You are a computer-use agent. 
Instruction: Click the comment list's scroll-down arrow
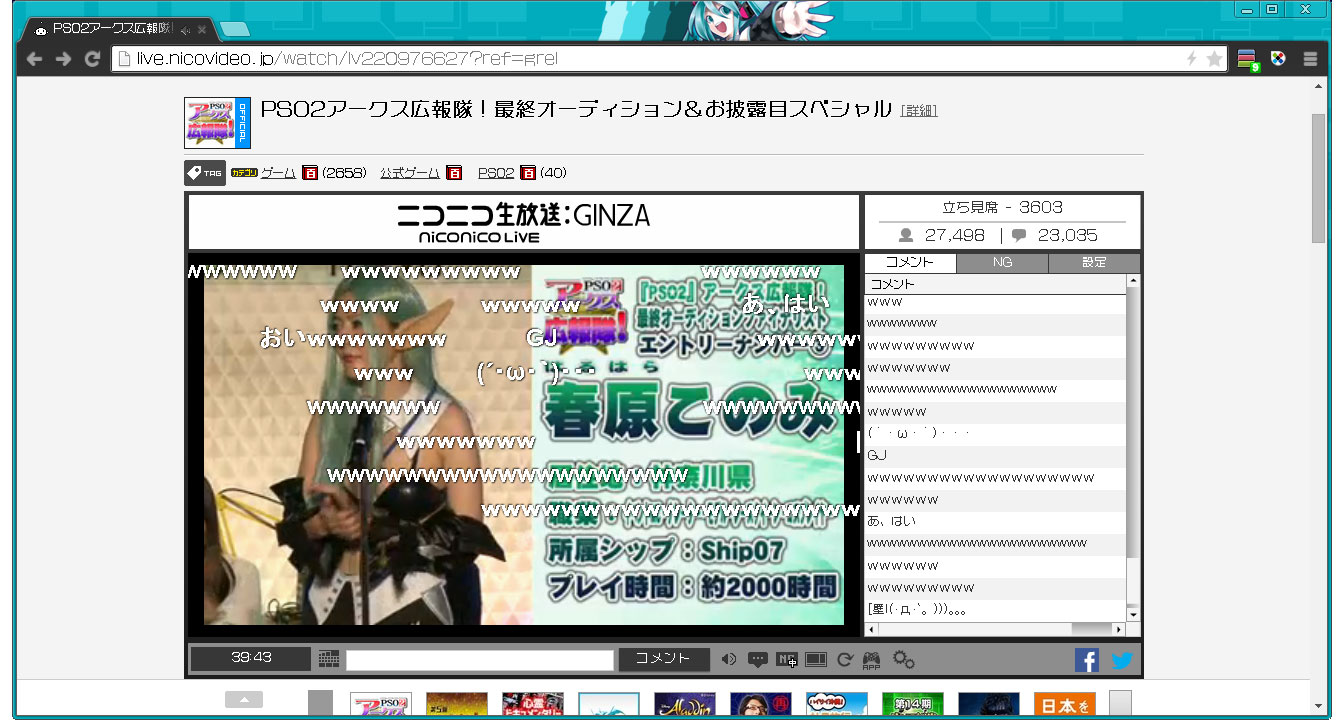point(1133,614)
